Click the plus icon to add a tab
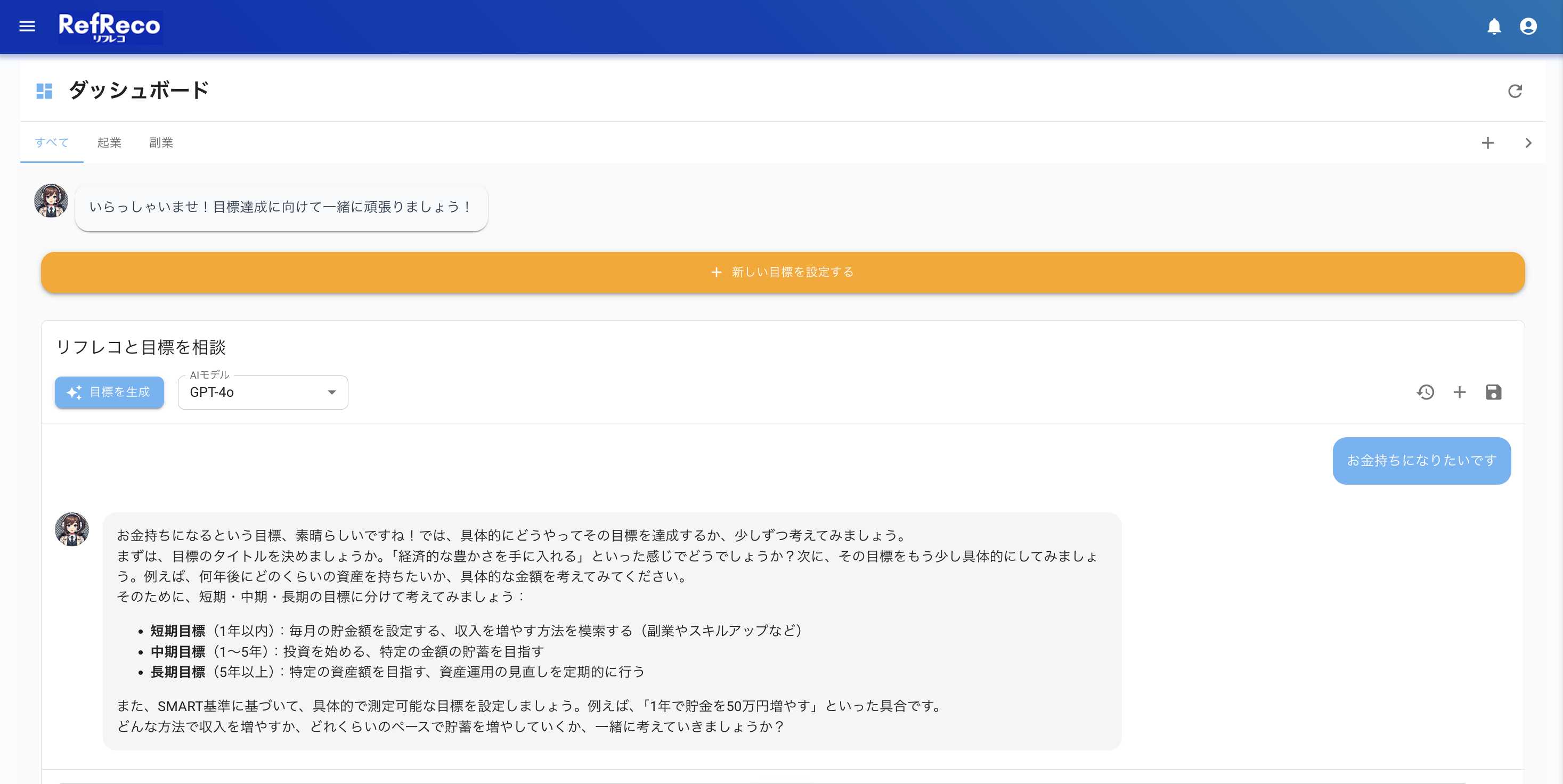1563x784 pixels. (1488, 143)
